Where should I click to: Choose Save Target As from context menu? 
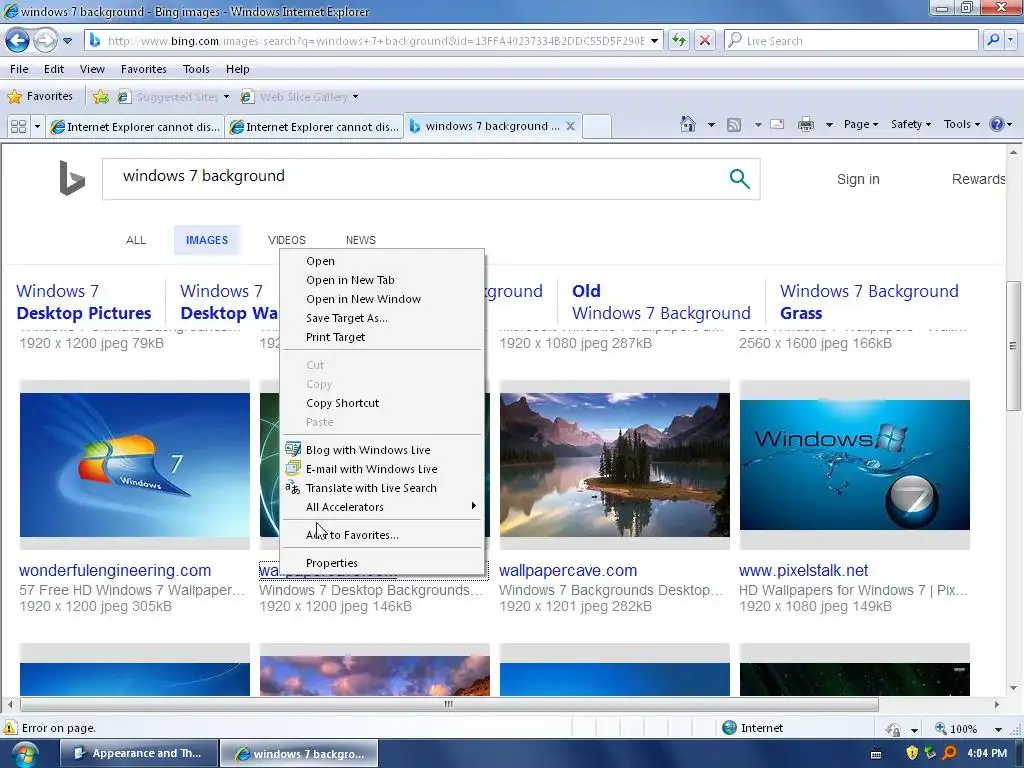383,318
